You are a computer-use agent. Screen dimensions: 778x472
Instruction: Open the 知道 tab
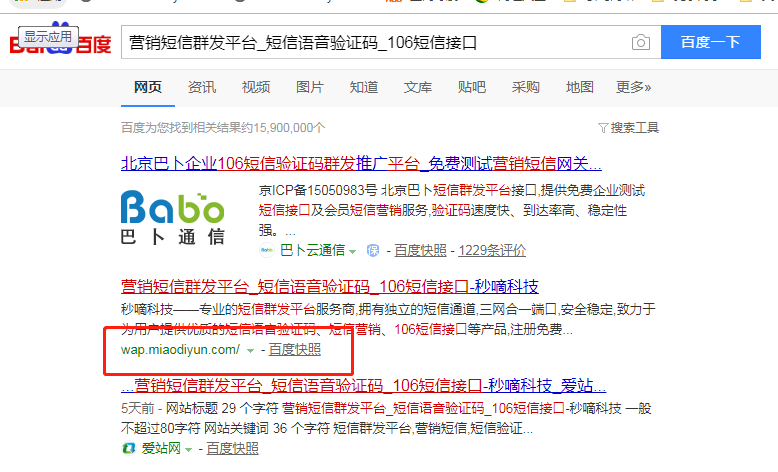(364, 87)
